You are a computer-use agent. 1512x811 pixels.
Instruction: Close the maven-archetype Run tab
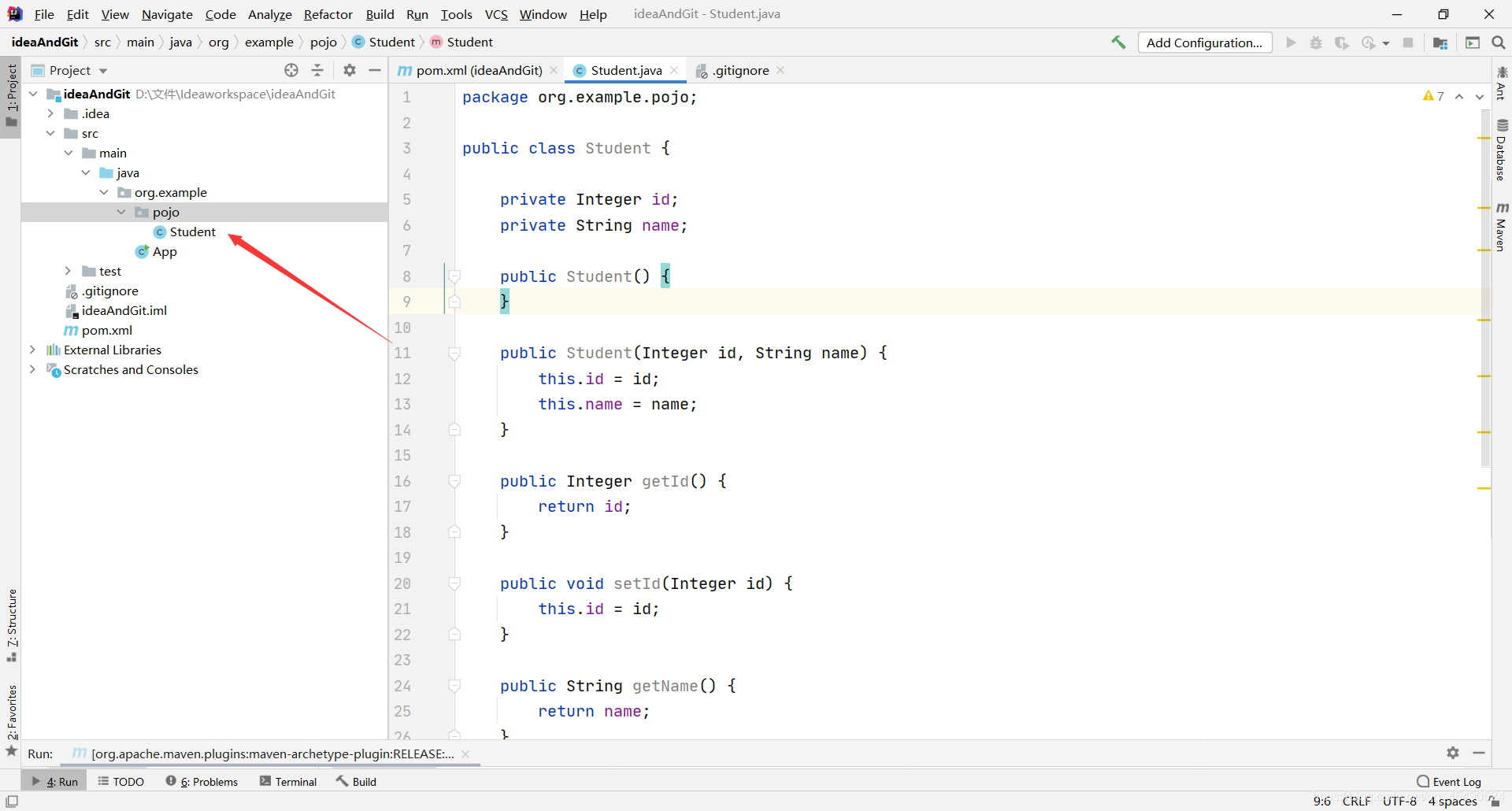click(x=465, y=754)
